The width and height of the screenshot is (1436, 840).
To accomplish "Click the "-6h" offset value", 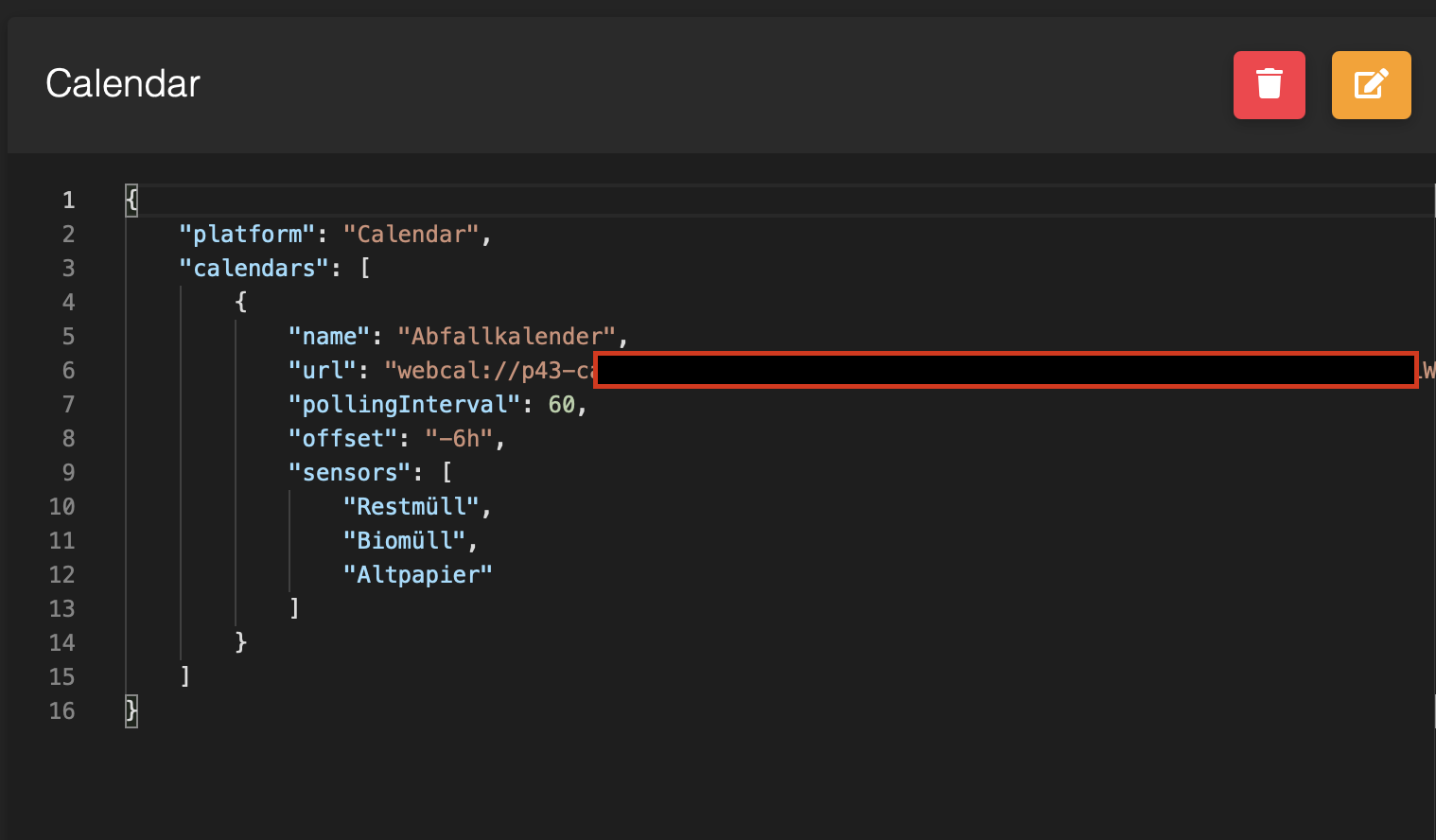I will click(x=459, y=439).
